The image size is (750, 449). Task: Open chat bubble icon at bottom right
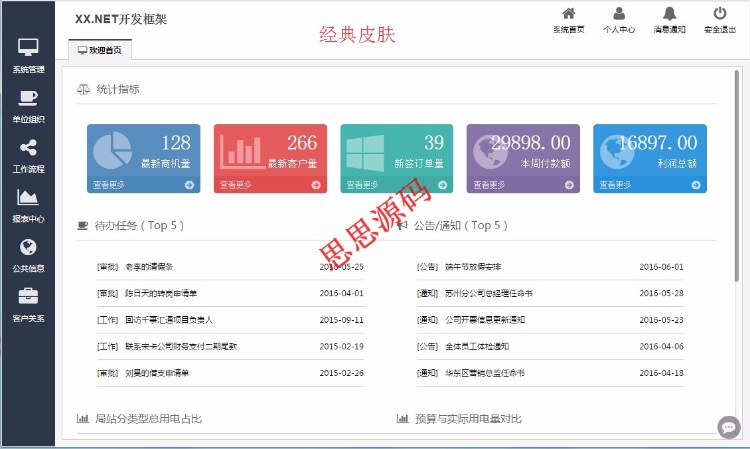729,427
